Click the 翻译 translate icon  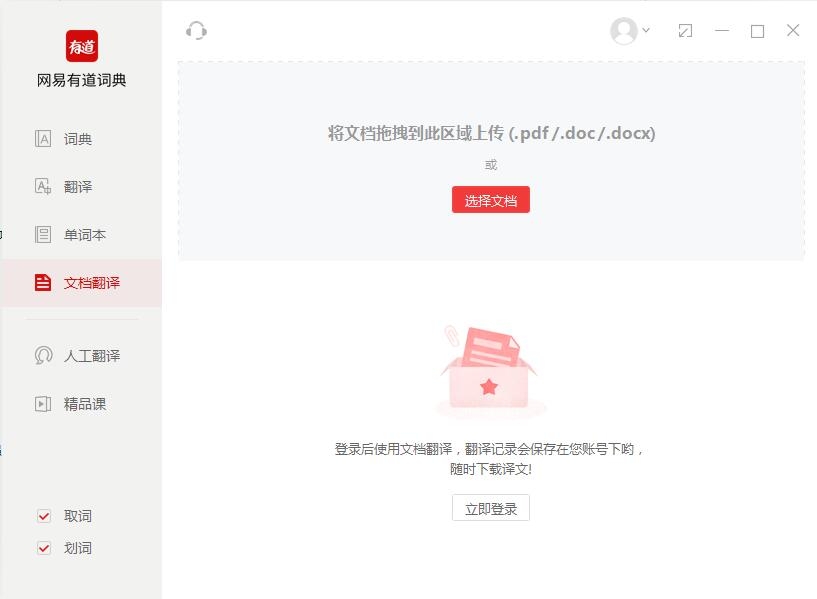[43, 186]
